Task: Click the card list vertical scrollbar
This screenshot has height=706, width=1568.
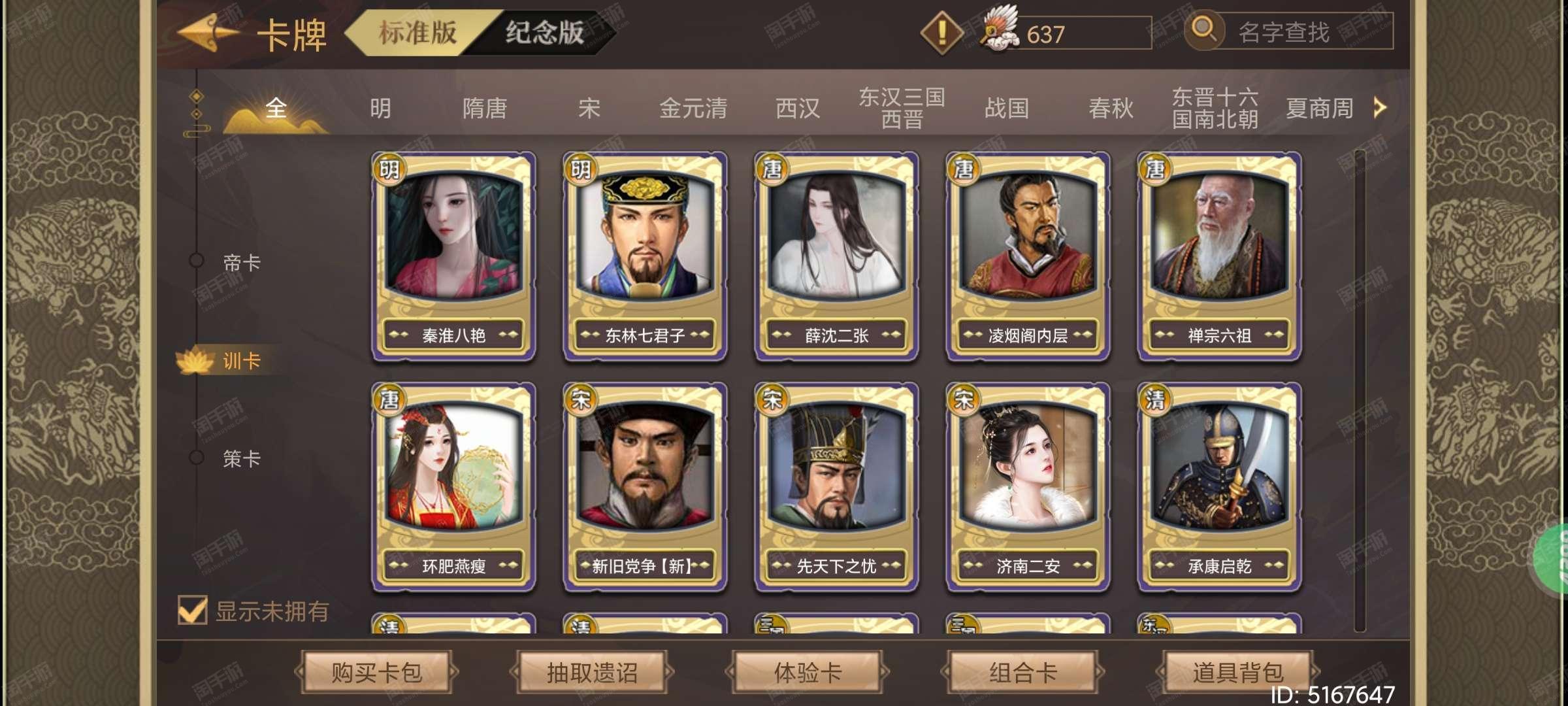Action: click(x=1360, y=391)
